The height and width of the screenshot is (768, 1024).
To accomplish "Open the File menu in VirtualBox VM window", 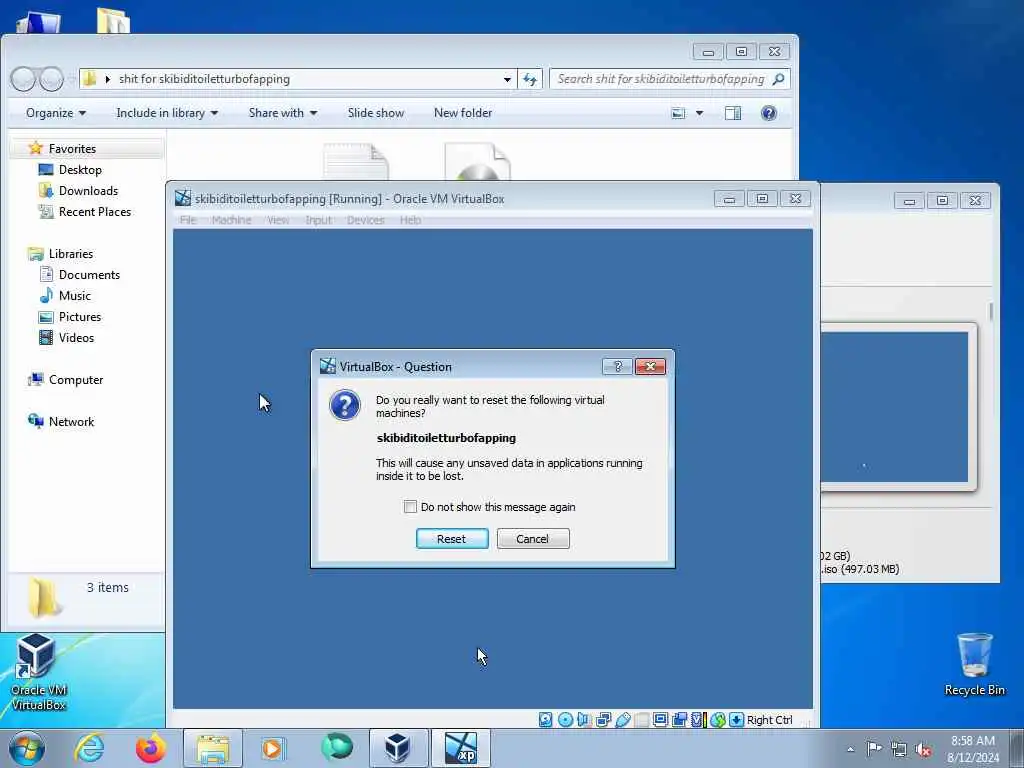I will point(188,220).
